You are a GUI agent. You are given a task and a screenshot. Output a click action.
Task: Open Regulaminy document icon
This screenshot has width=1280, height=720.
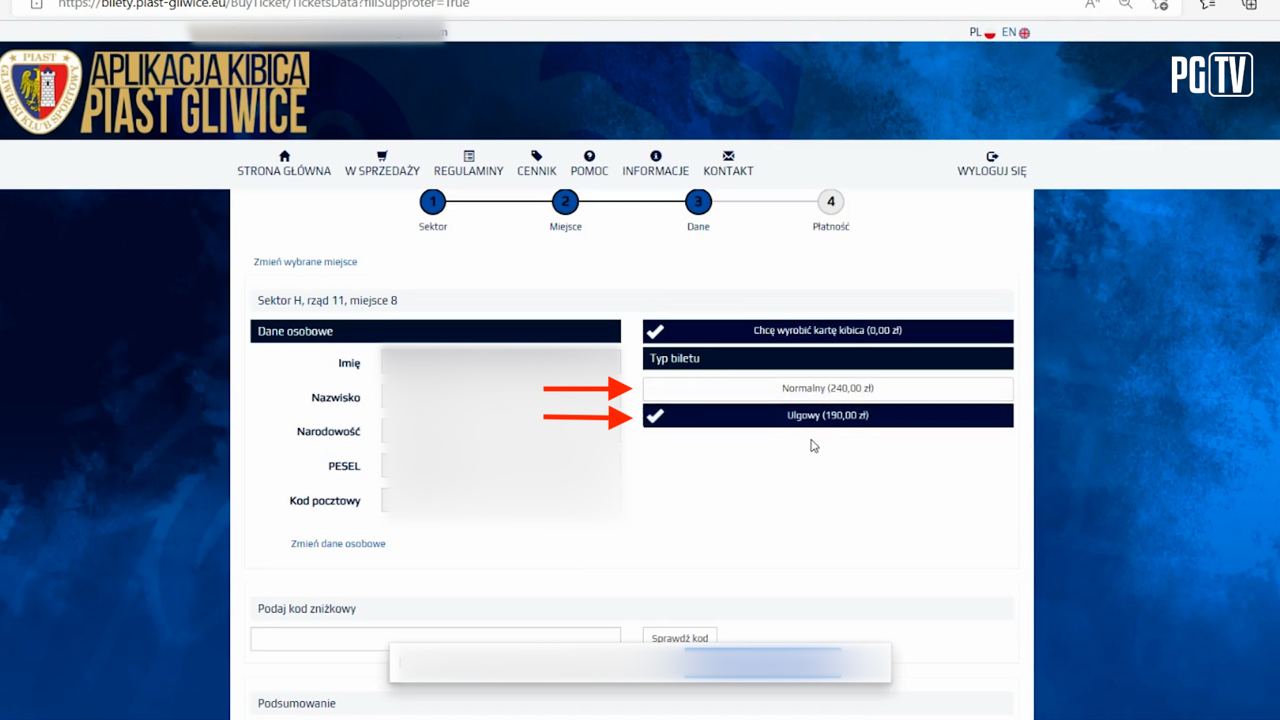pyautogui.click(x=468, y=157)
